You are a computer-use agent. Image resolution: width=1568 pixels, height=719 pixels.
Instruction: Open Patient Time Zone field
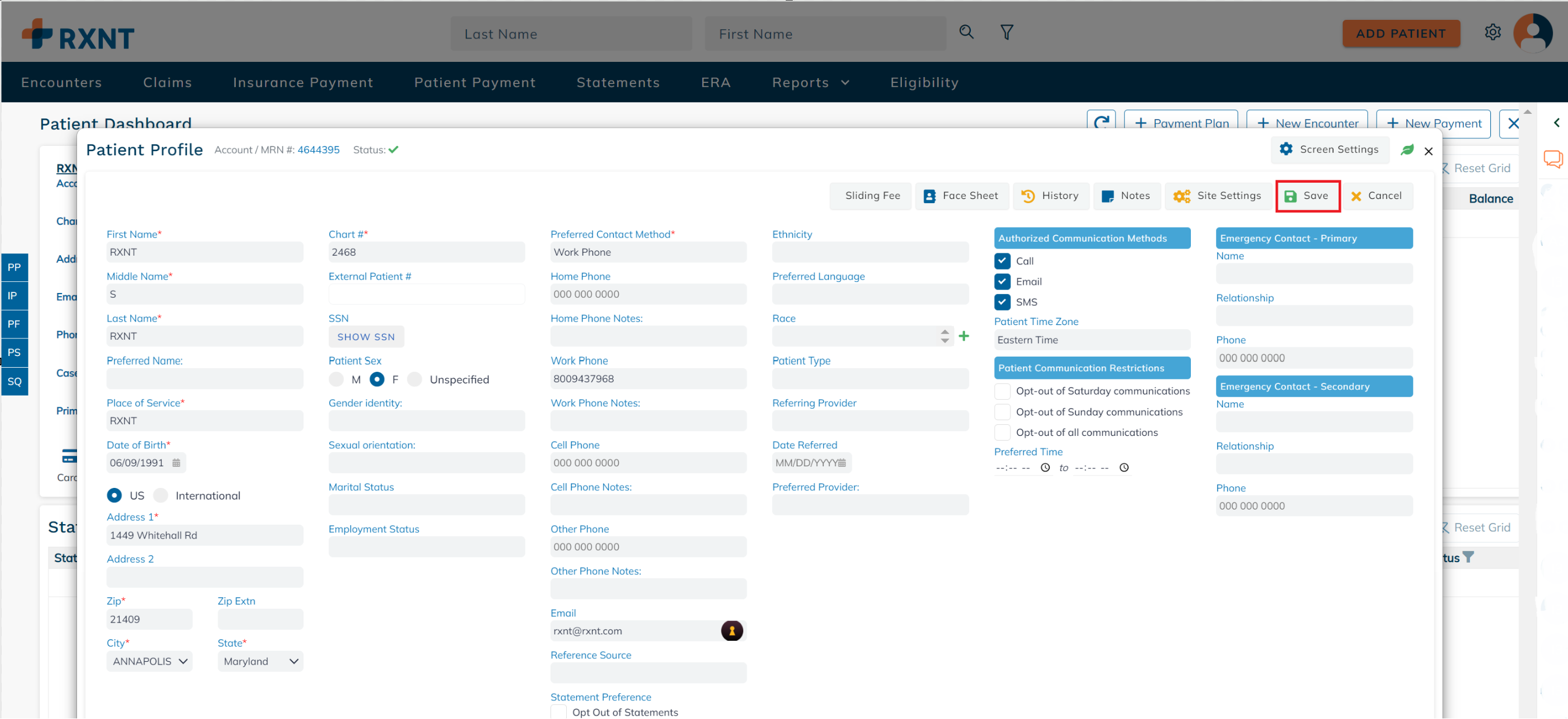[x=1092, y=340]
